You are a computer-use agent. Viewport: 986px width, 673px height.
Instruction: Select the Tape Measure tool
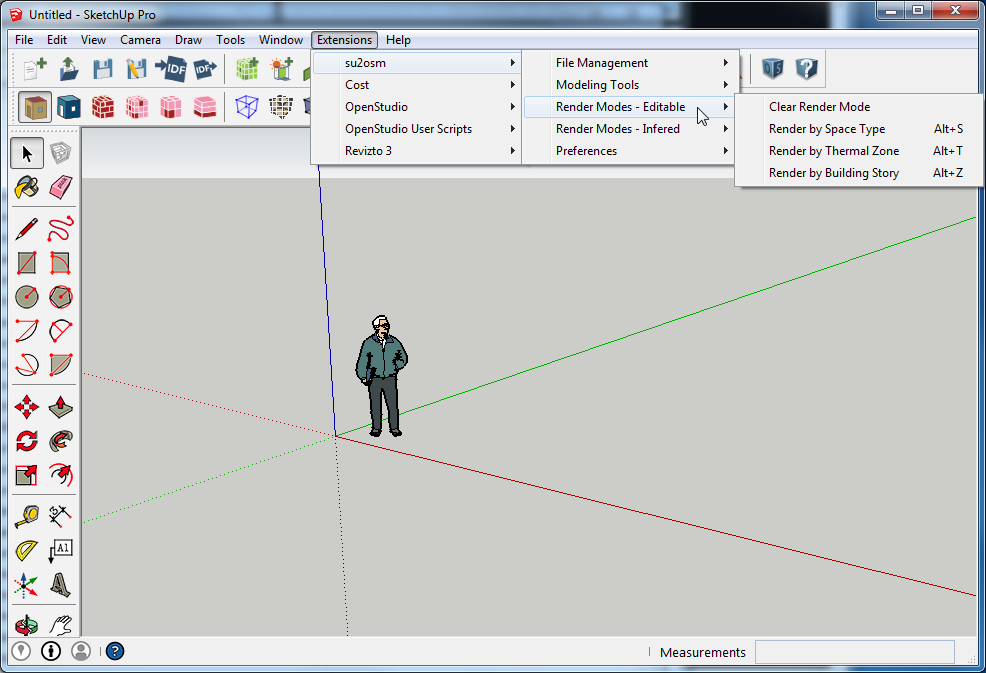pyautogui.click(x=27, y=516)
